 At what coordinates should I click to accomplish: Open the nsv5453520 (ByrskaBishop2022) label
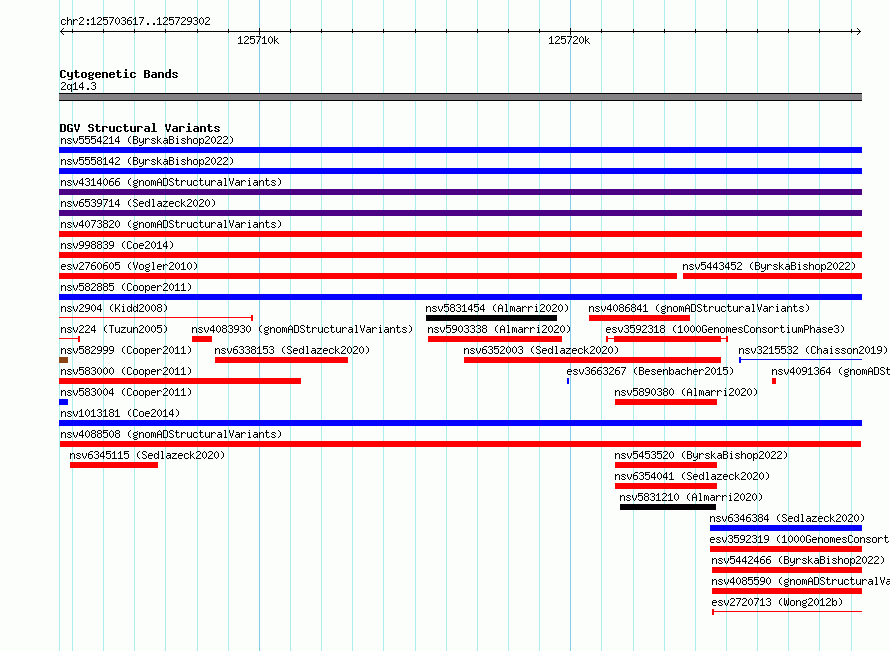coord(701,455)
